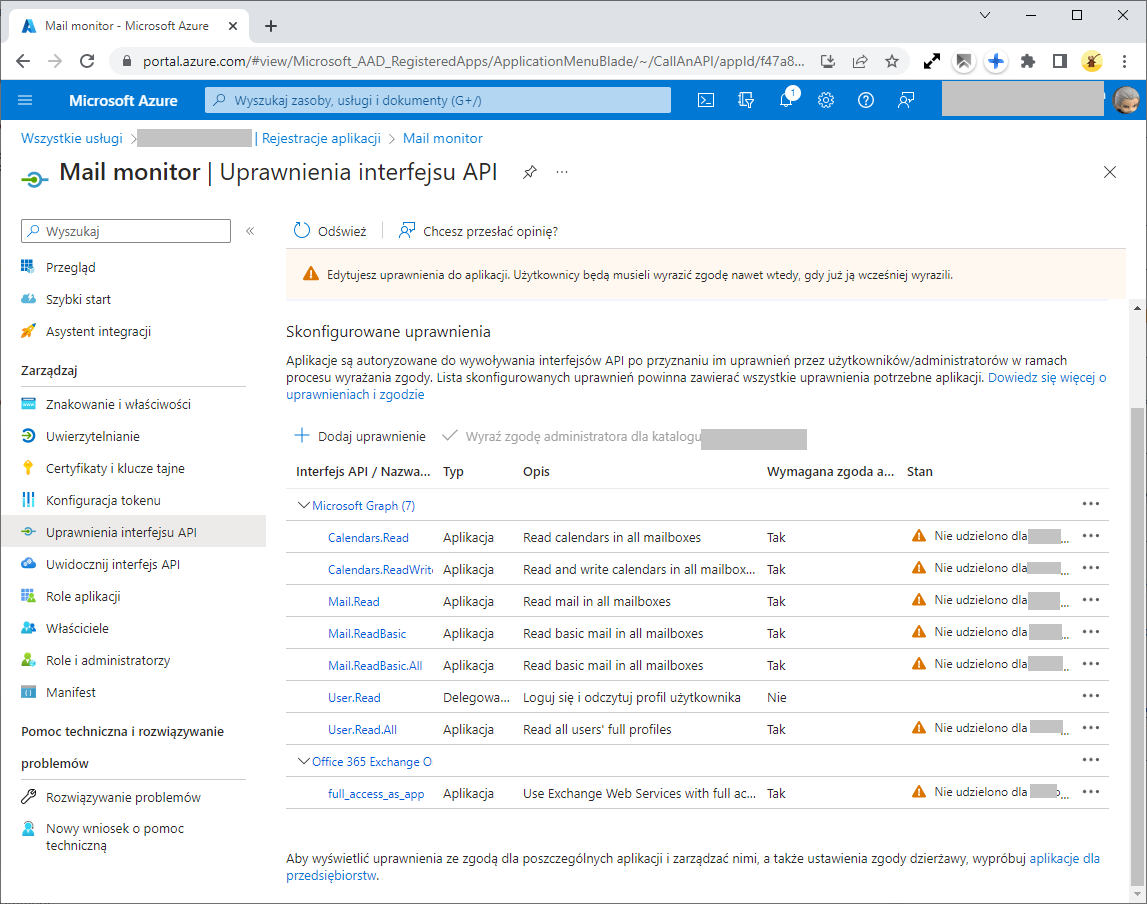Click the directories and subscriptions filter icon

coord(746,100)
